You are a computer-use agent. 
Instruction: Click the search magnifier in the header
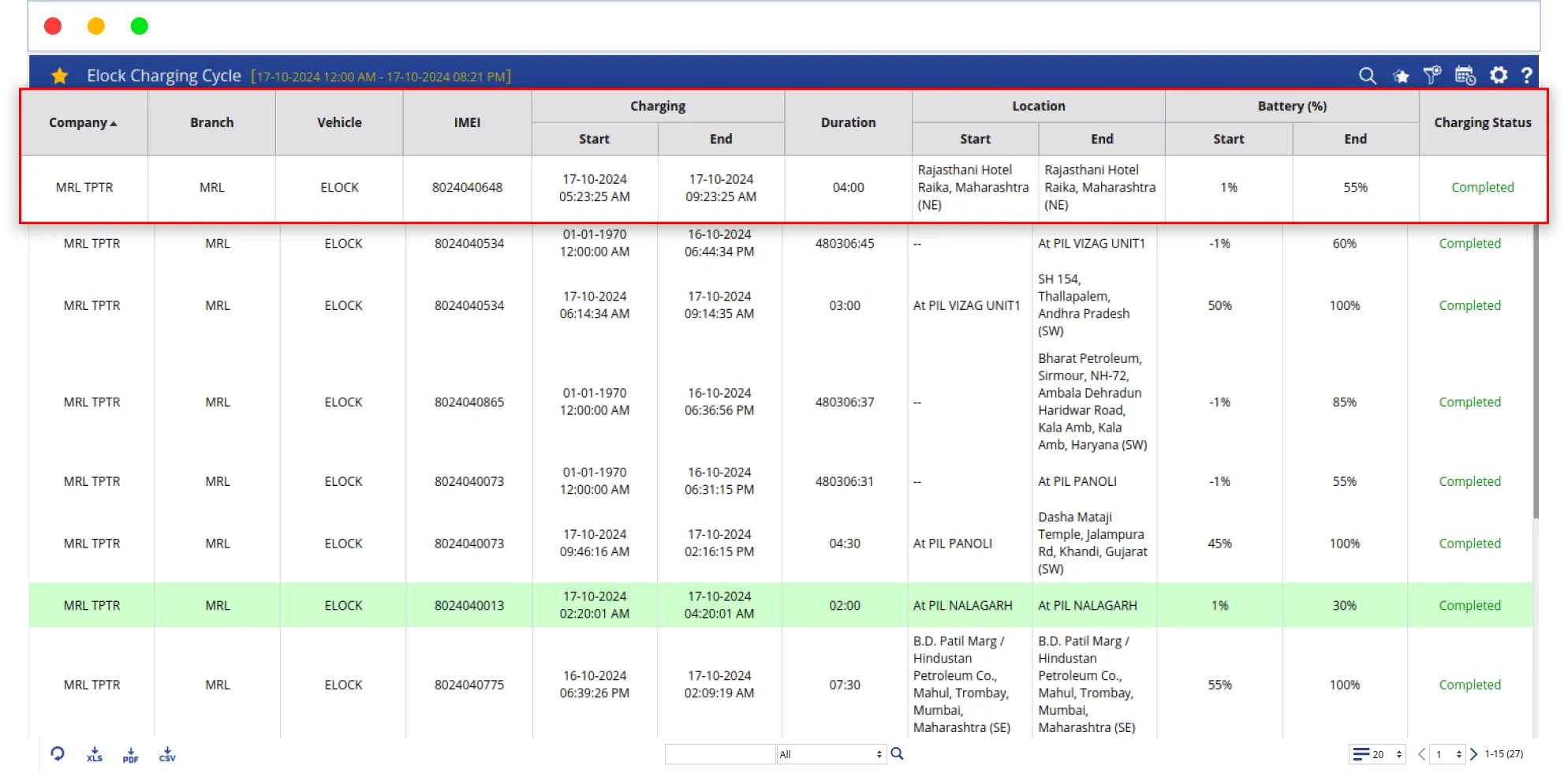[x=1367, y=76]
